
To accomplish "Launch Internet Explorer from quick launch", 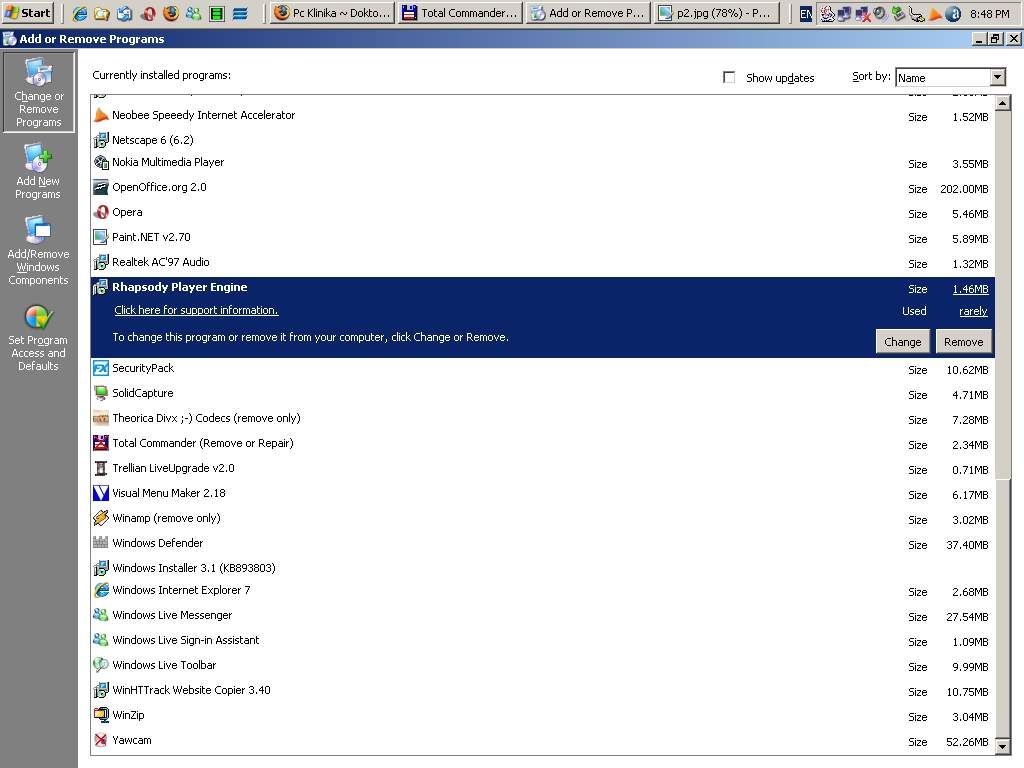I will point(80,13).
